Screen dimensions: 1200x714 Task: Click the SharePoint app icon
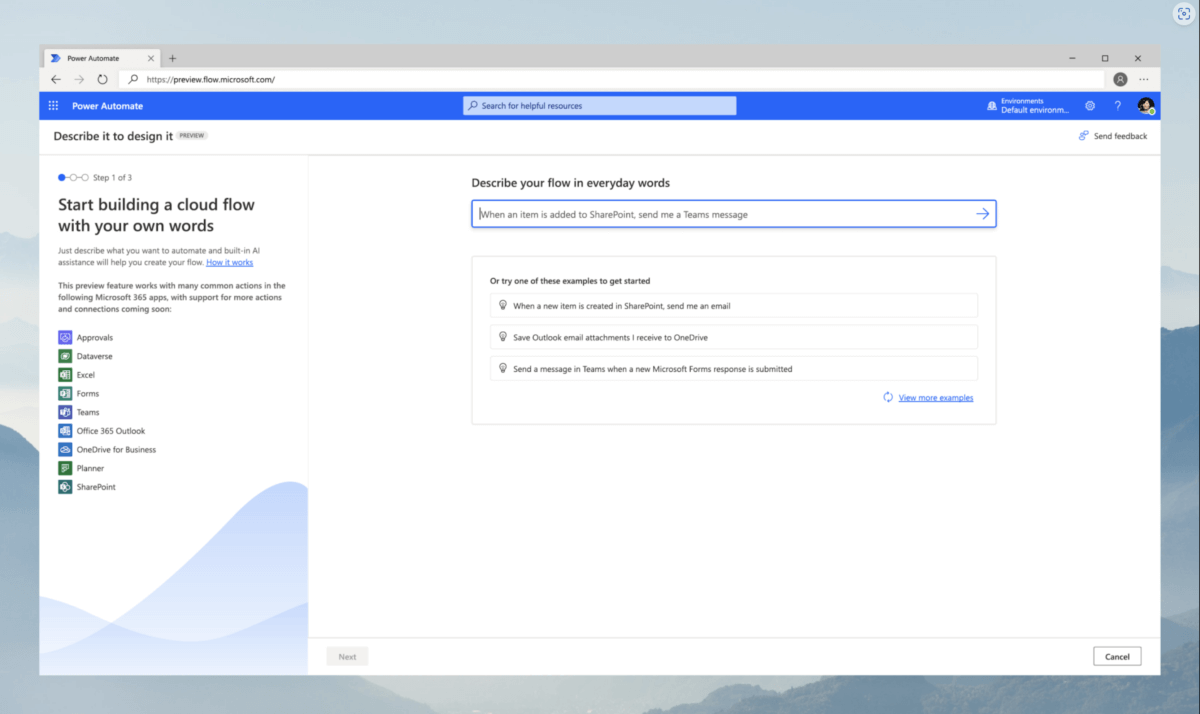65,487
